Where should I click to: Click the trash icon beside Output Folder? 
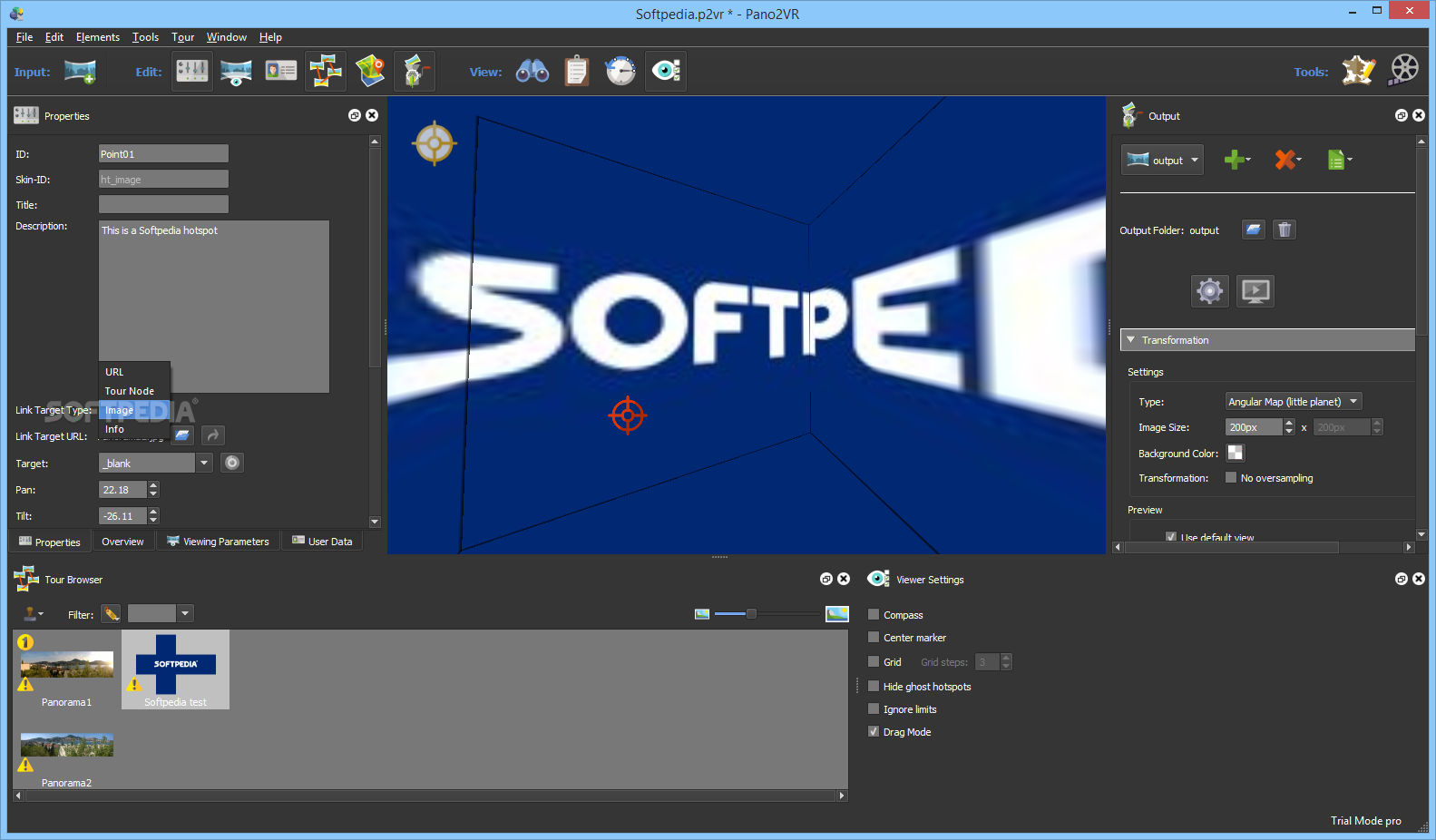click(x=1284, y=230)
